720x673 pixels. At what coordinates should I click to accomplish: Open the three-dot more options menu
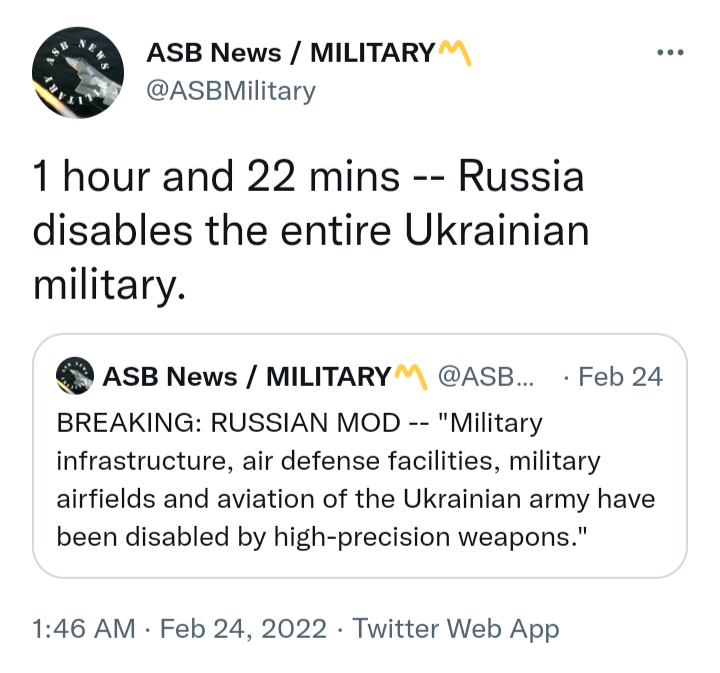pos(670,53)
